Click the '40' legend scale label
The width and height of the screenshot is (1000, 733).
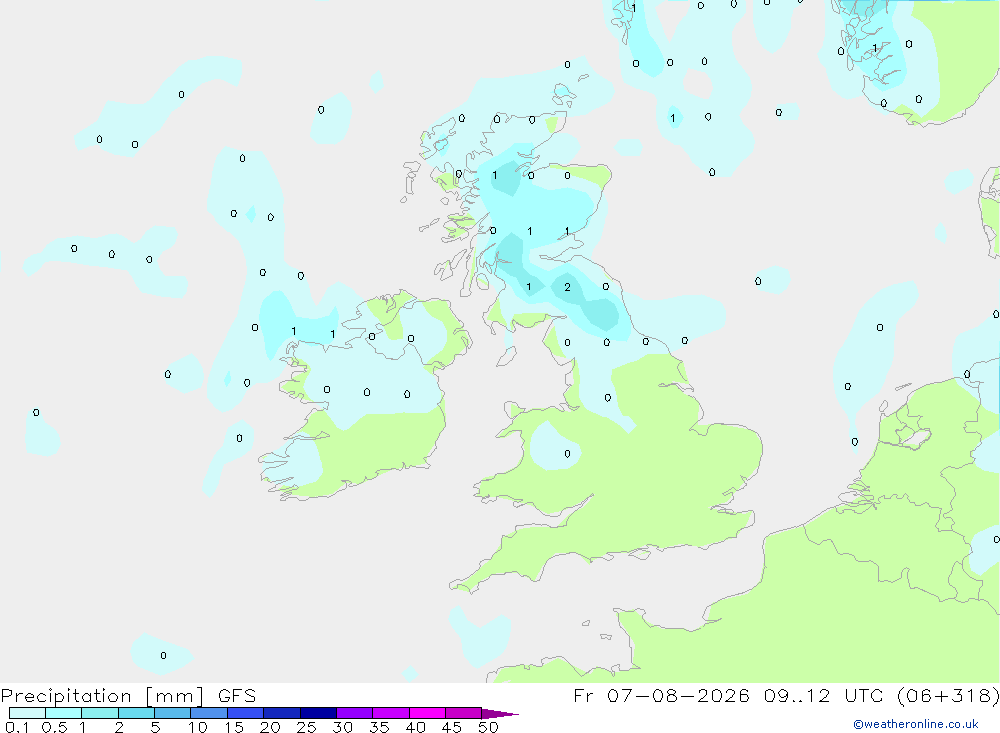tap(416, 727)
